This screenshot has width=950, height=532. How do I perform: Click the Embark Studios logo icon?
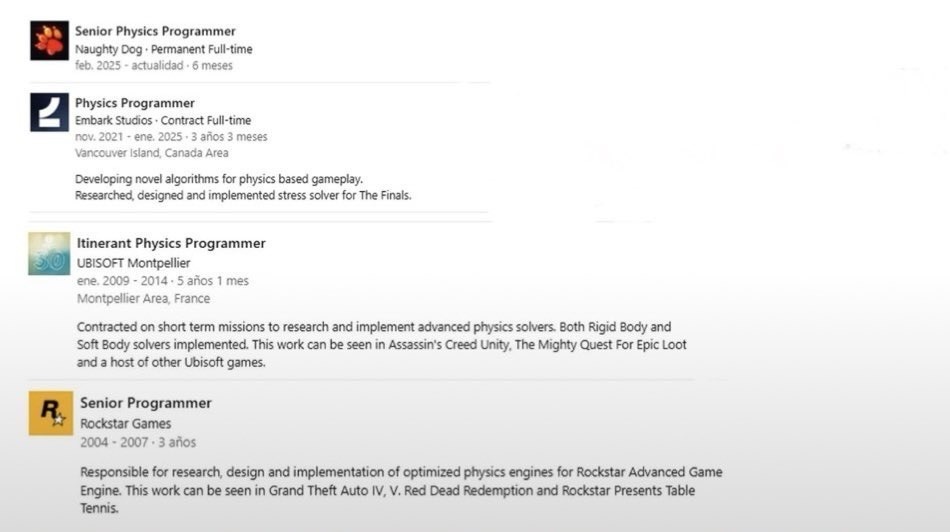coord(49,112)
